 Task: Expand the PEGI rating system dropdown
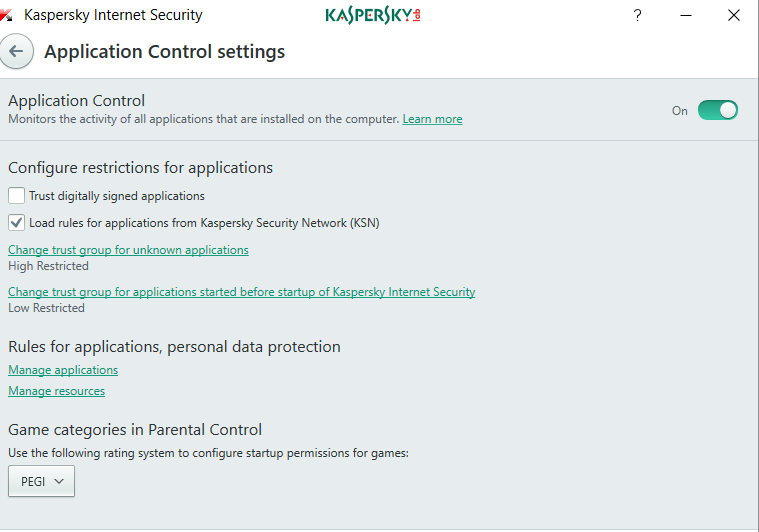(41, 482)
